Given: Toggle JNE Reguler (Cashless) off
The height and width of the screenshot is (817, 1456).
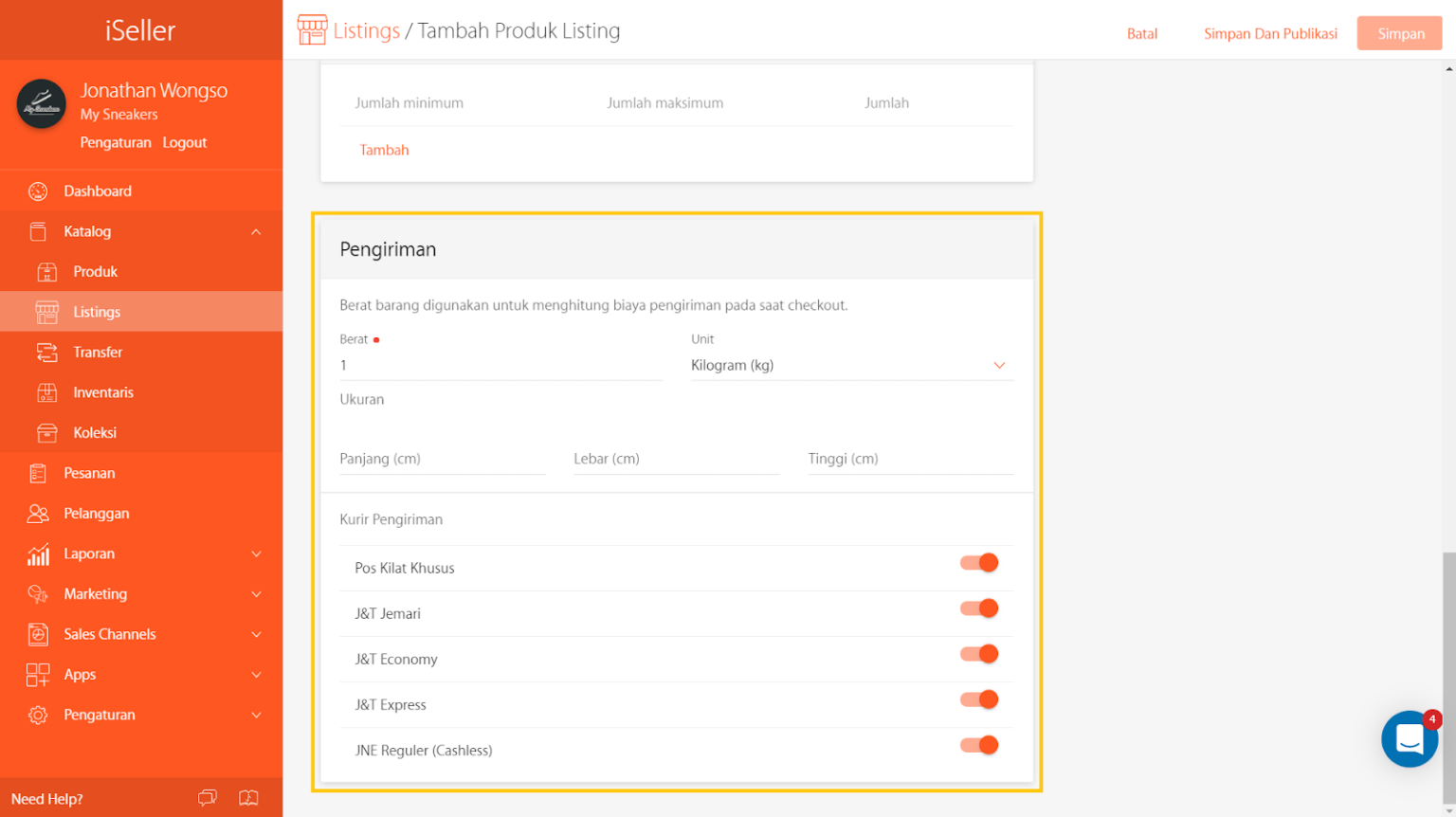Looking at the screenshot, I should click(979, 744).
